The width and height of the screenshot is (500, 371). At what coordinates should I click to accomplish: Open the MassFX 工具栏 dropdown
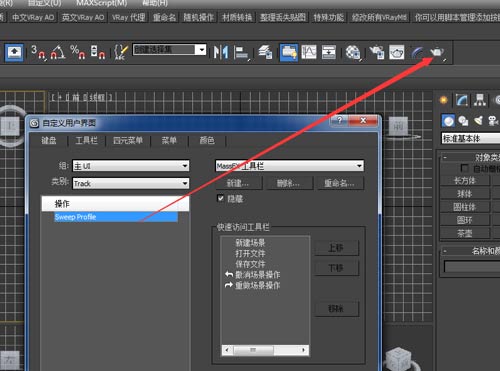point(290,166)
